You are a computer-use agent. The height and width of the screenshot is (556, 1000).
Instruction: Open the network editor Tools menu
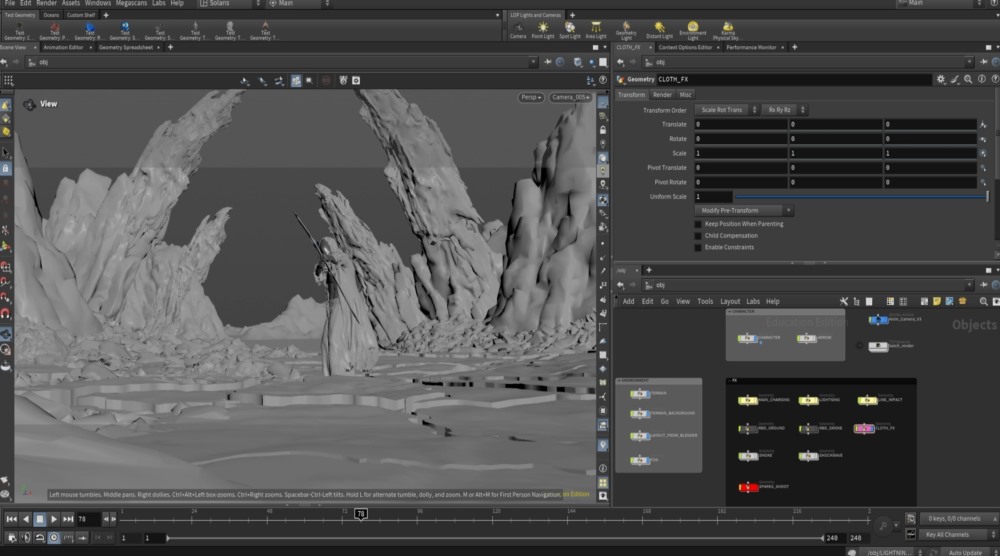pos(705,301)
